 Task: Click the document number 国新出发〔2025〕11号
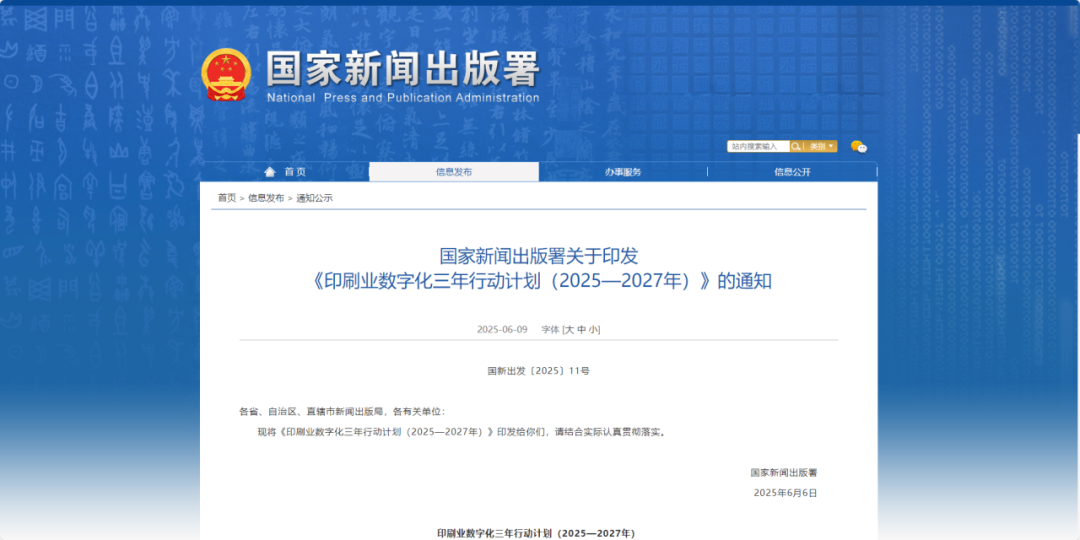point(538,371)
